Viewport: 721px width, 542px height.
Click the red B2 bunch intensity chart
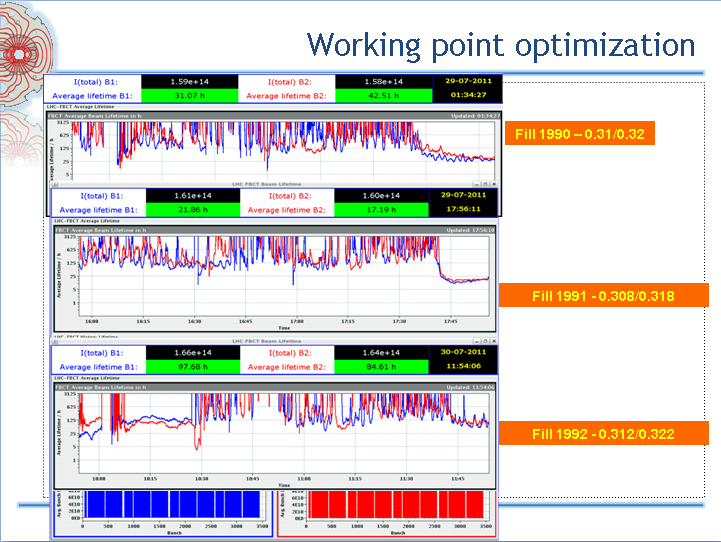click(x=387, y=513)
